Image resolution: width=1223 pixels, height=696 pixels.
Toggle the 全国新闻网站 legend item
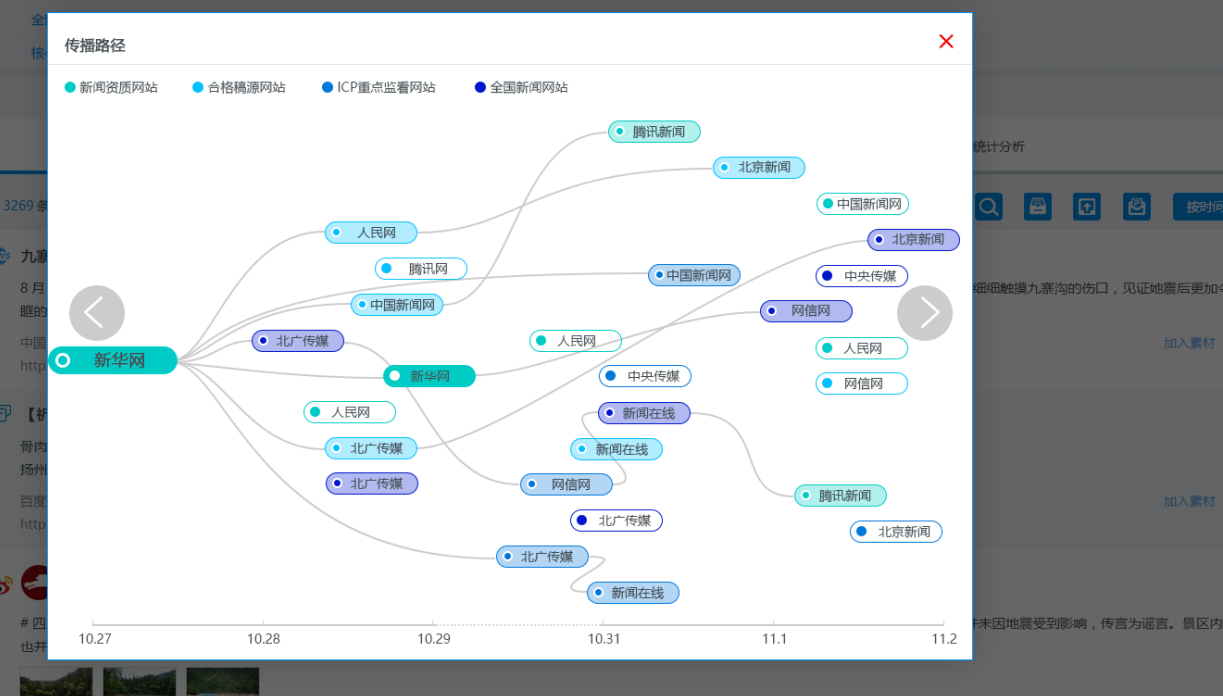[521, 88]
